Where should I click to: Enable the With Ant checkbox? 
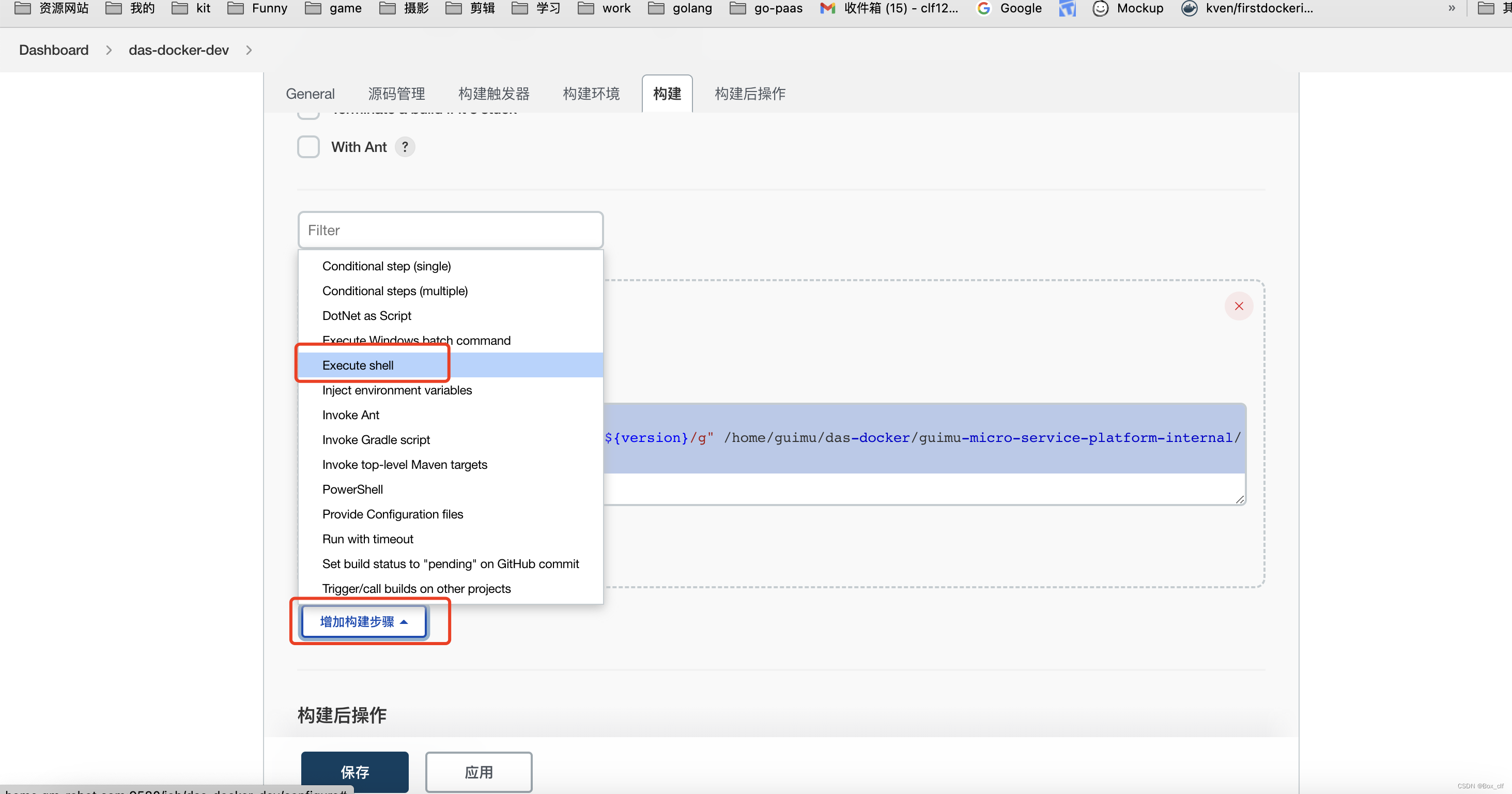[x=308, y=147]
